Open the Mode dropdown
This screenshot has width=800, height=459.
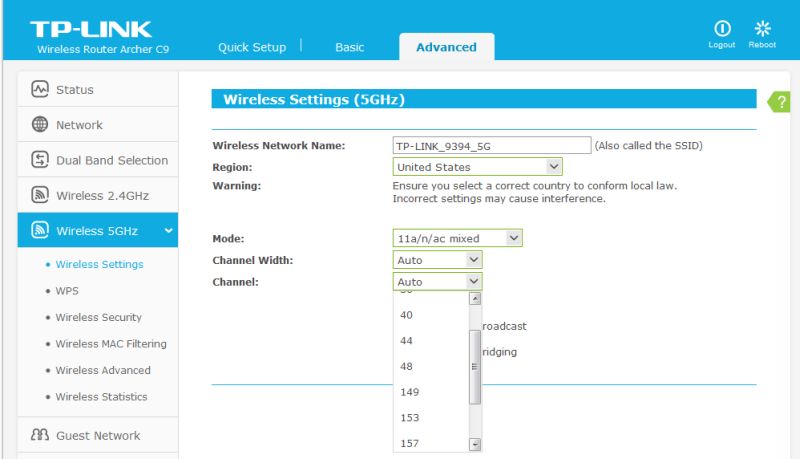coord(458,238)
